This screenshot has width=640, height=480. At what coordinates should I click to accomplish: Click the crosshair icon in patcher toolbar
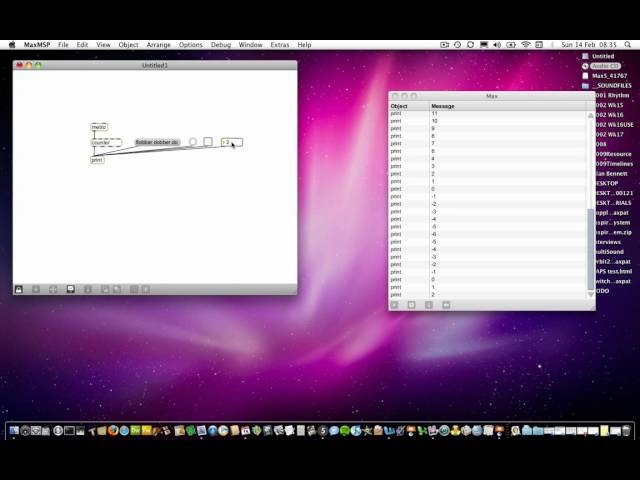53,289
